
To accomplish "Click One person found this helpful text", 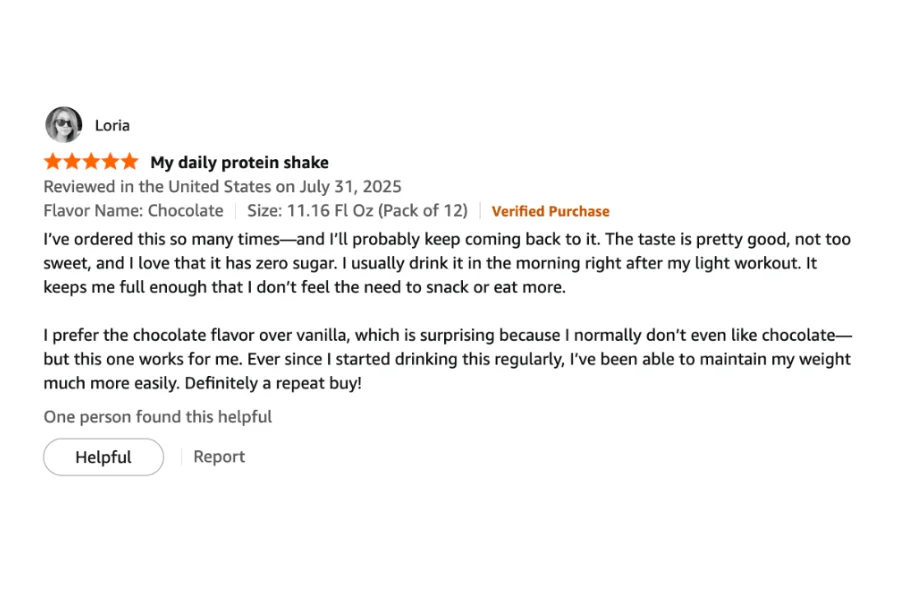I will (x=157, y=416).
